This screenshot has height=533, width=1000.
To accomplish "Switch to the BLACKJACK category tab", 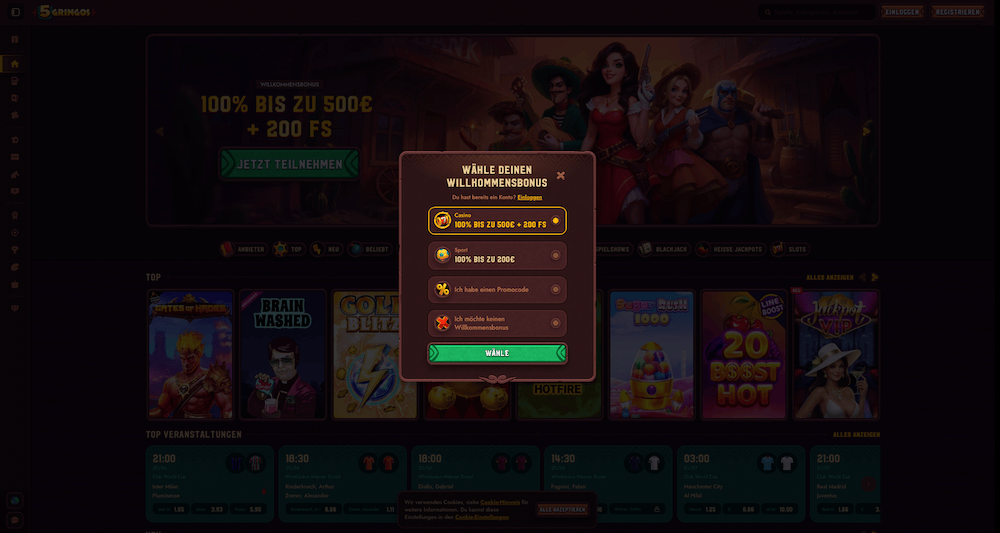I will pyautogui.click(x=664, y=249).
